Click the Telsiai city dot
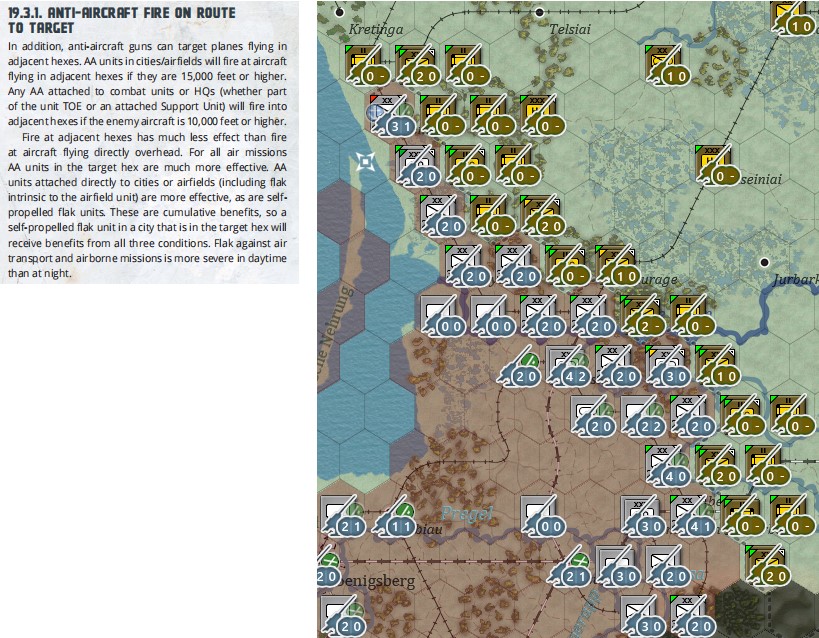819x638 pixels. pos(539,12)
